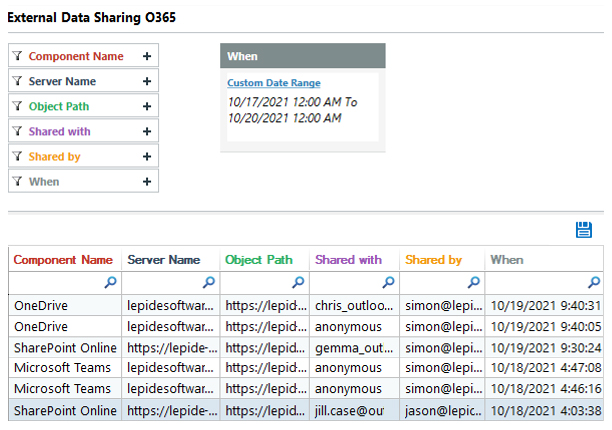Select the cell 10/19/2021 9:40:05
The height and width of the screenshot is (430, 612).
point(544,326)
